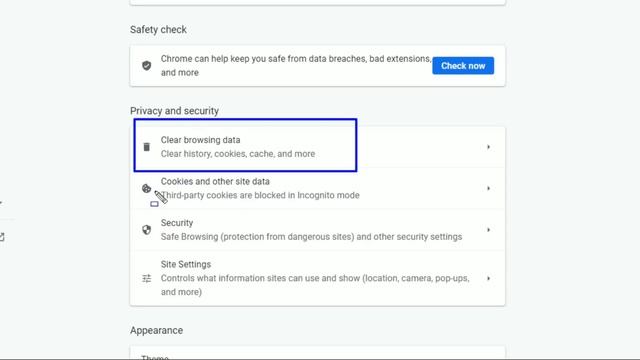Viewport: 640px width, 360px height.
Task: Select the Site Settings title
Action: pos(186,264)
